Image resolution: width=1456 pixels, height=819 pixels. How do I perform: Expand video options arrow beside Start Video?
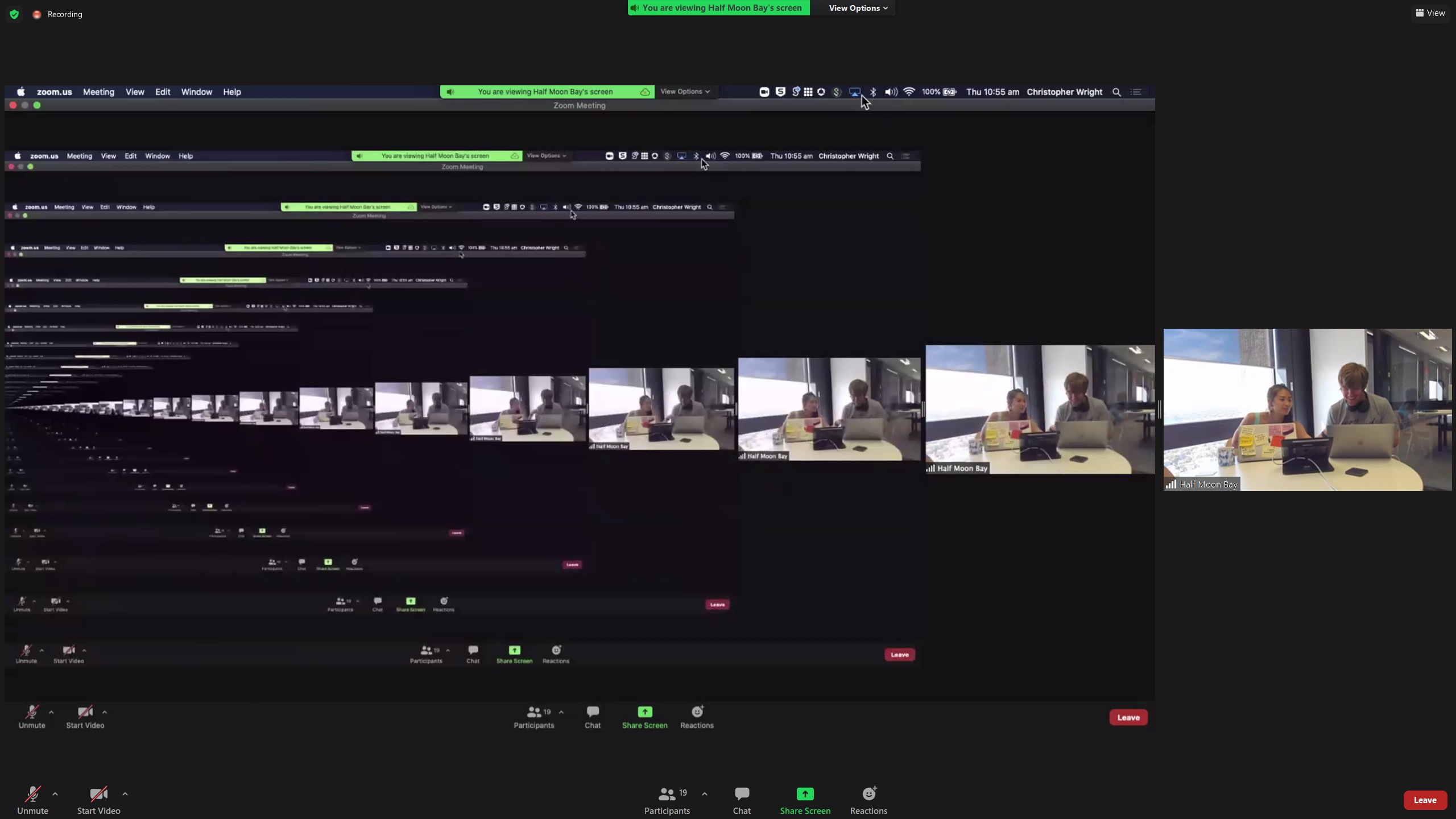pos(125,794)
